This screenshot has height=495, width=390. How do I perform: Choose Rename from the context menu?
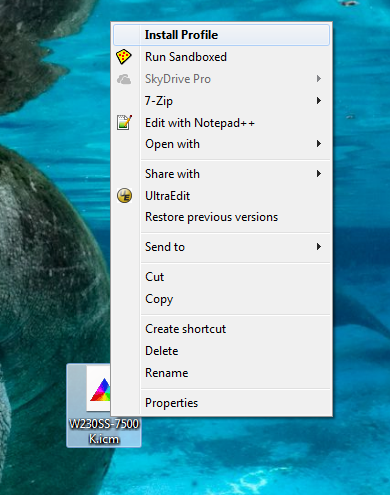(x=221, y=373)
